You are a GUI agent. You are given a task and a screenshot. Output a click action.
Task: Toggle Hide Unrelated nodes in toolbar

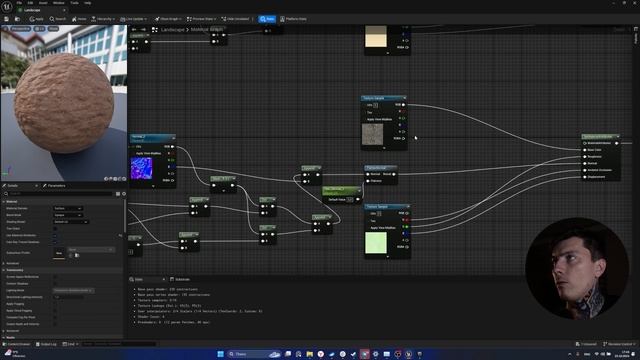pyautogui.click(x=235, y=19)
